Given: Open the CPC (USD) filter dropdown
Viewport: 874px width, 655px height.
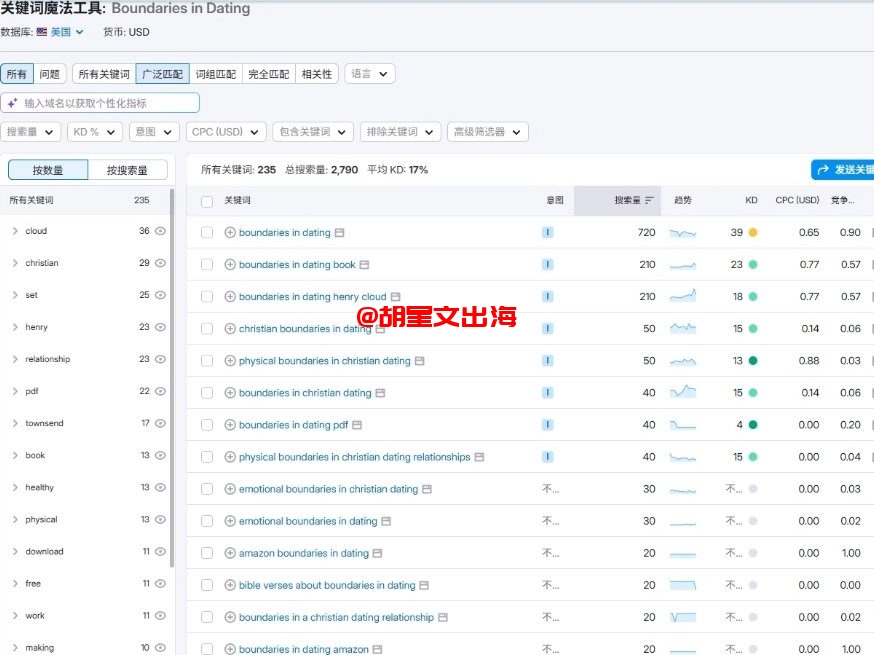Looking at the screenshot, I should 226,132.
